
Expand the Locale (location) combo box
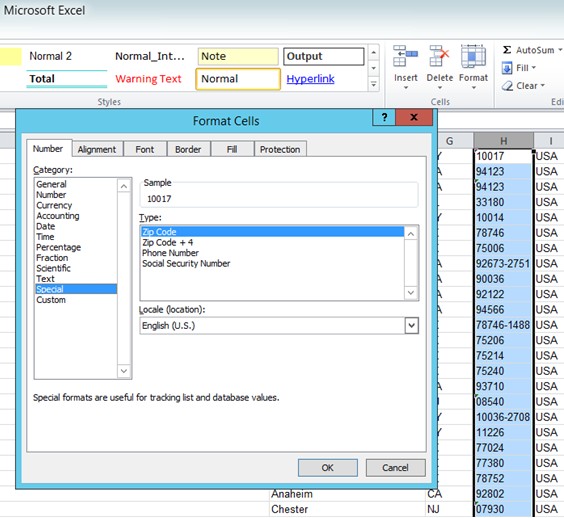click(x=412, y=326)
